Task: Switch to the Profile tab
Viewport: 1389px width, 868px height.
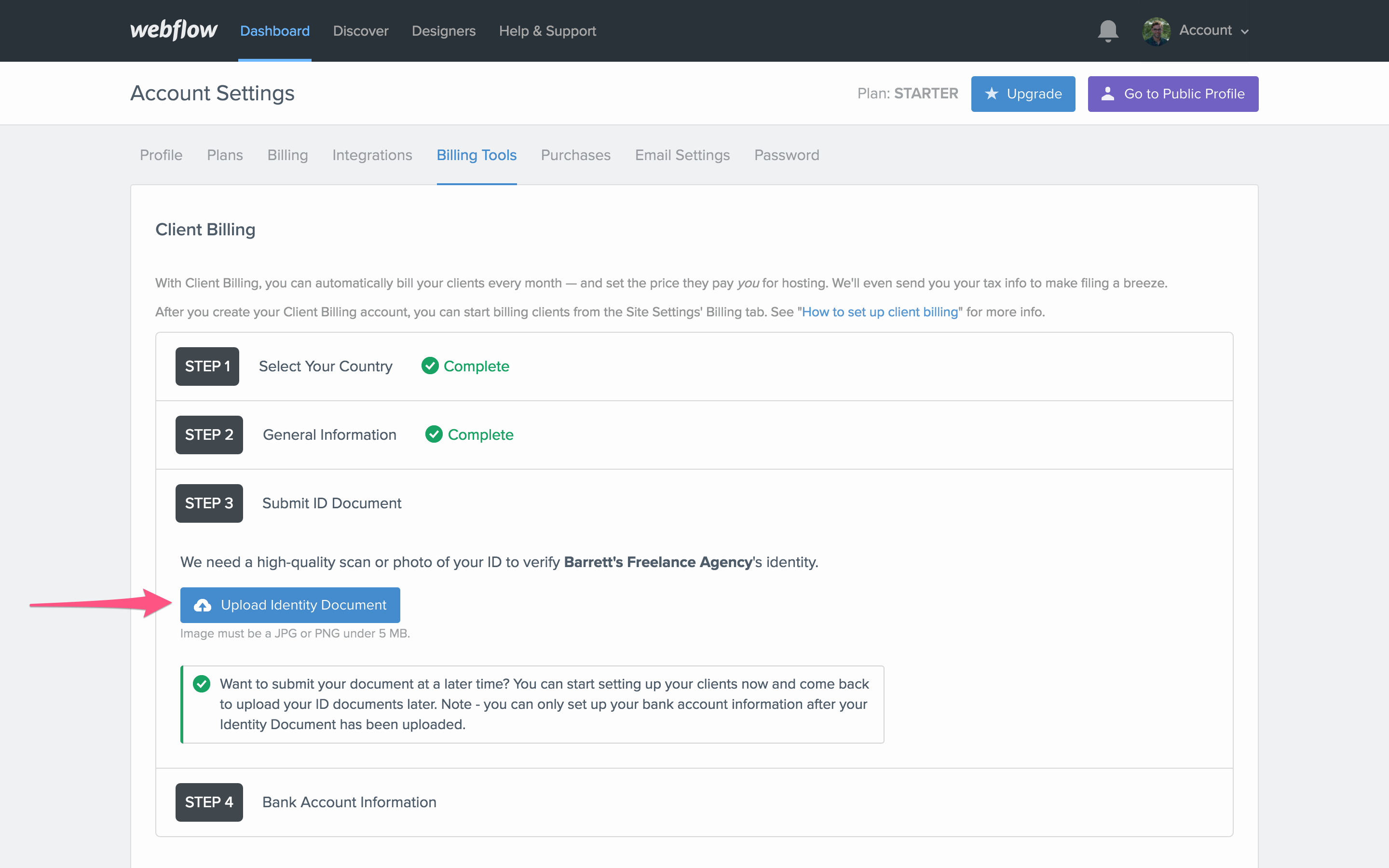Action: click(x=161, y=155)
